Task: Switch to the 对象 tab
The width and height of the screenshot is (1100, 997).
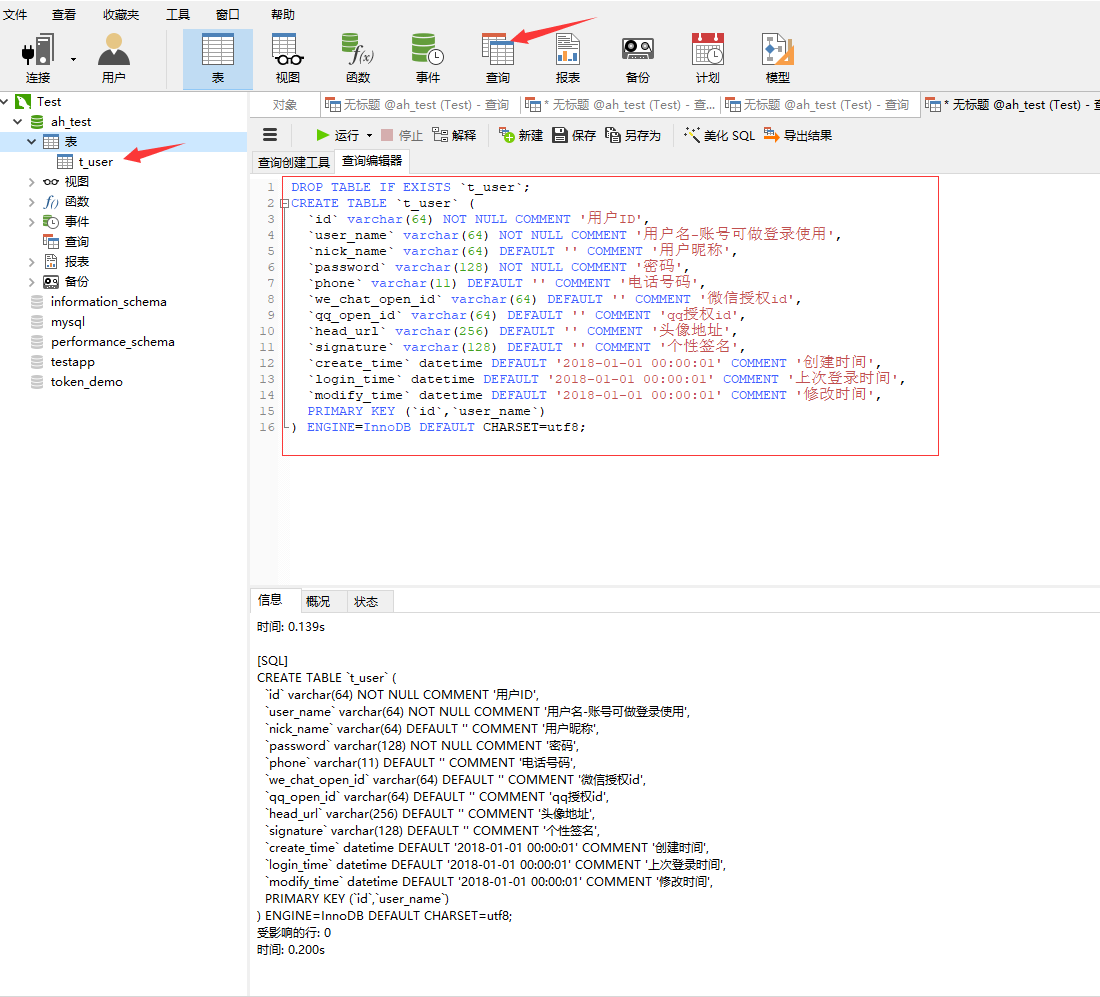Action: pos(285,105)
